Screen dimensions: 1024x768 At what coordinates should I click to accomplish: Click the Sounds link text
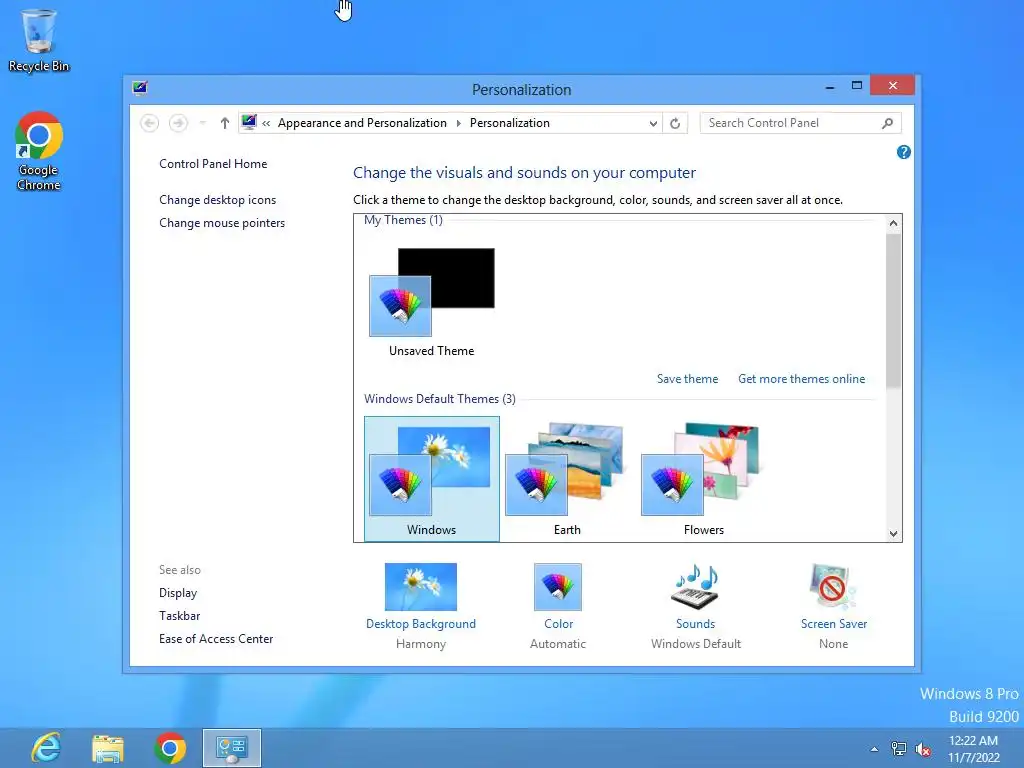pos(696,624)
